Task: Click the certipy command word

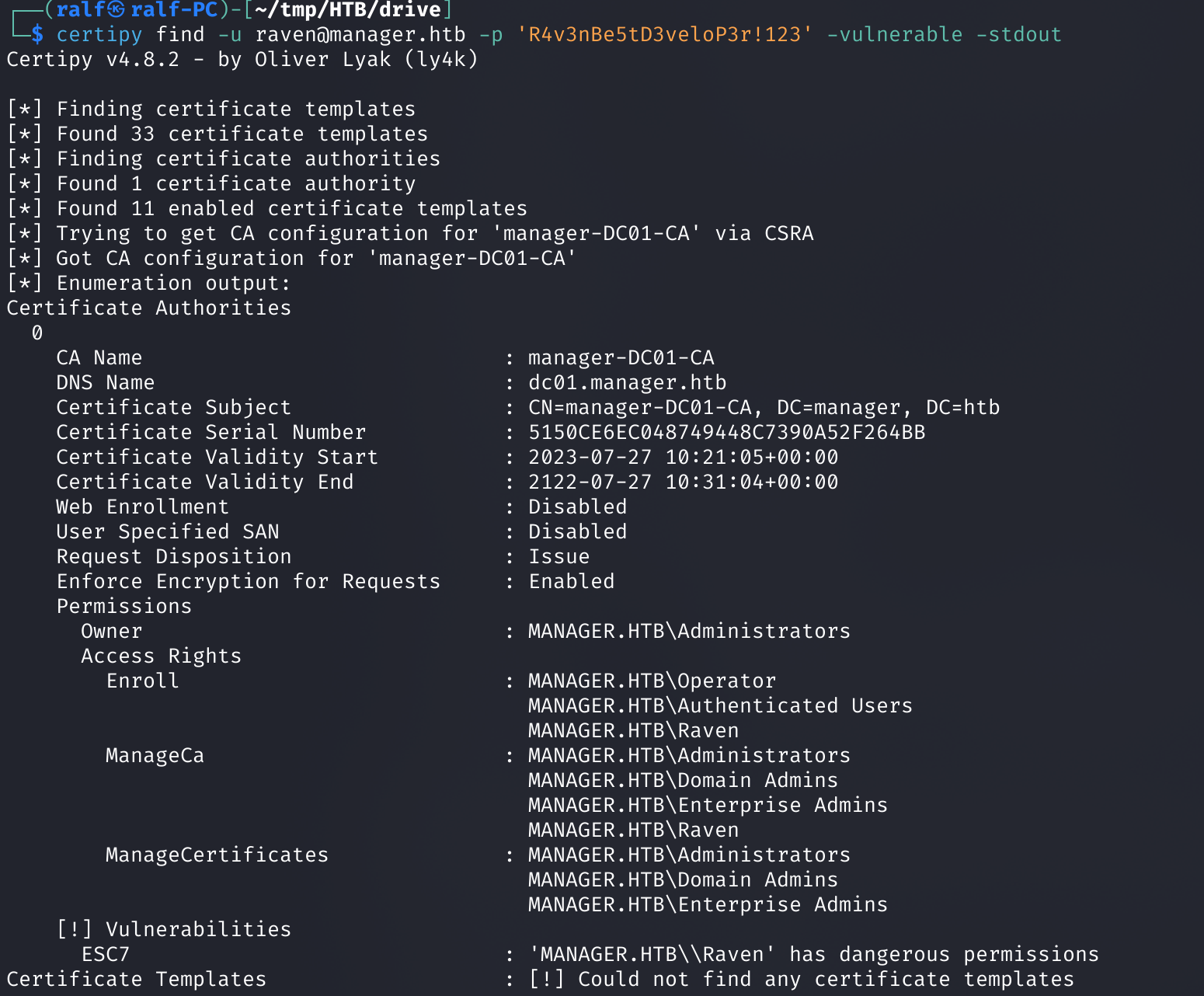Action: [99, 36]
